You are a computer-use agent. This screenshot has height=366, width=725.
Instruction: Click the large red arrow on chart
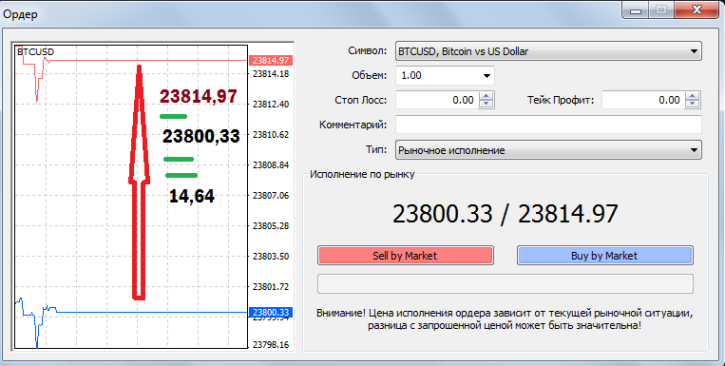pos(139,183)
